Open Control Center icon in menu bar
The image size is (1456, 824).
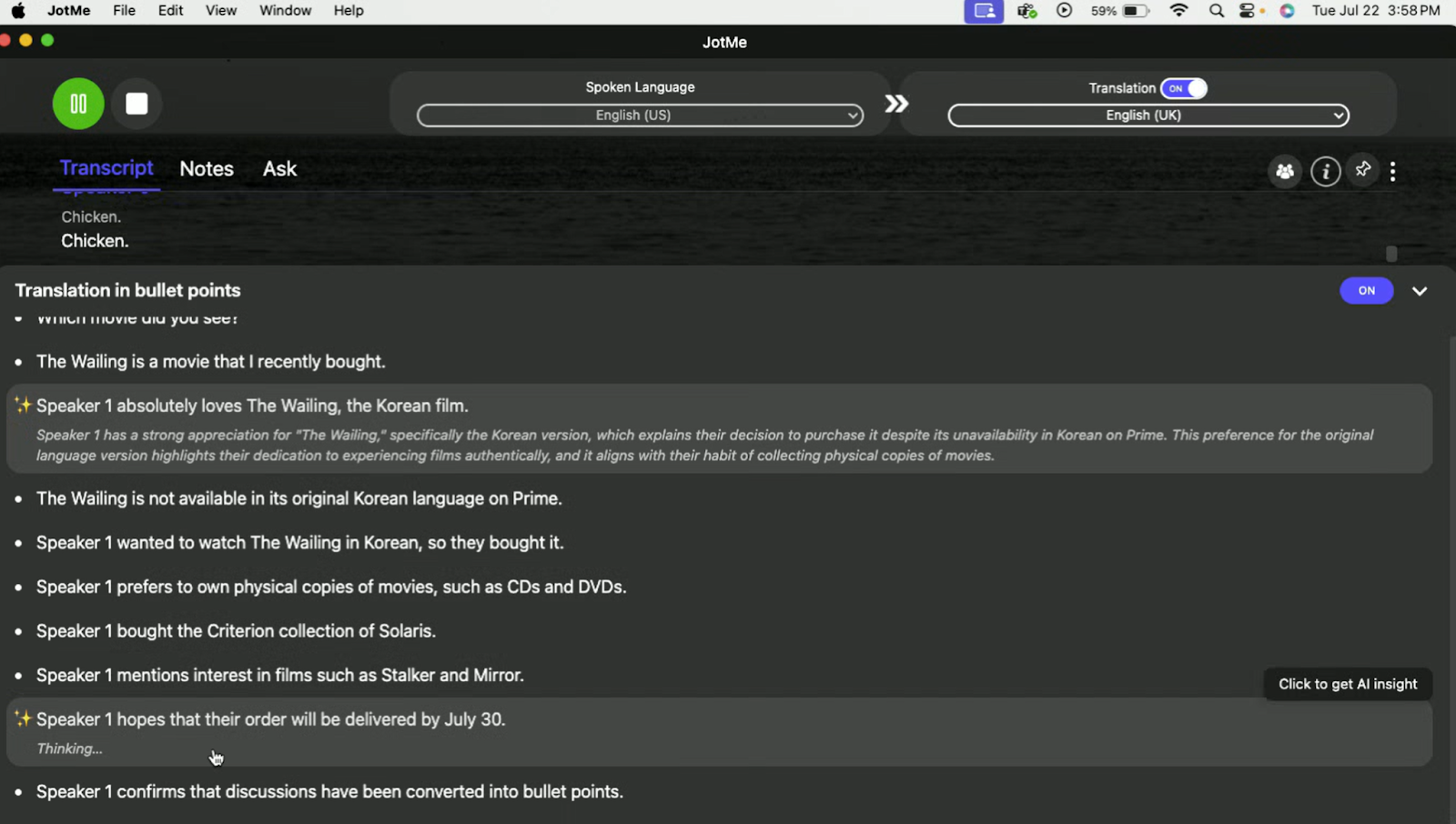pos(1249,11)
